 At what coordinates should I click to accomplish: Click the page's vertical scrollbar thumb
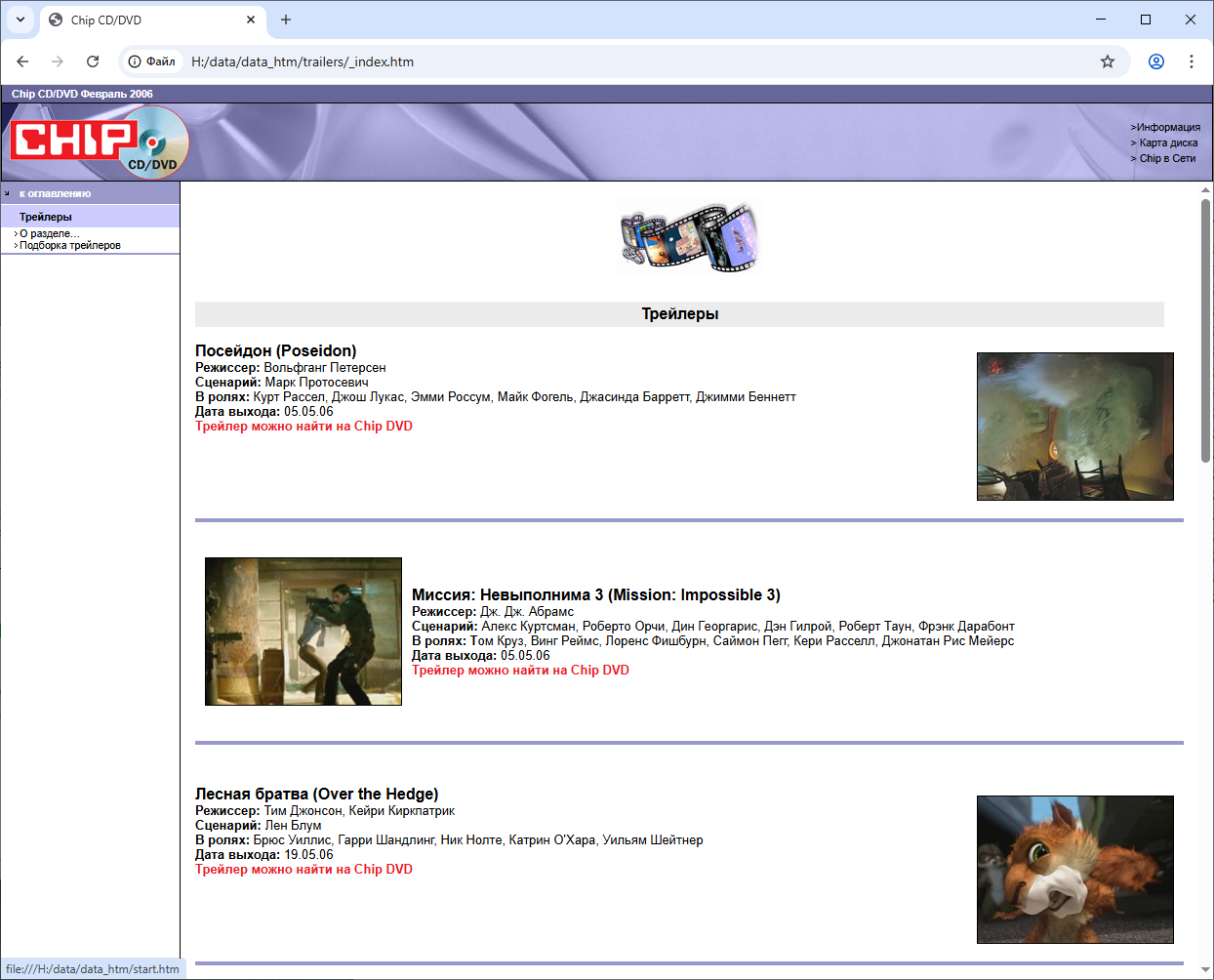[x=1205, y=330]
